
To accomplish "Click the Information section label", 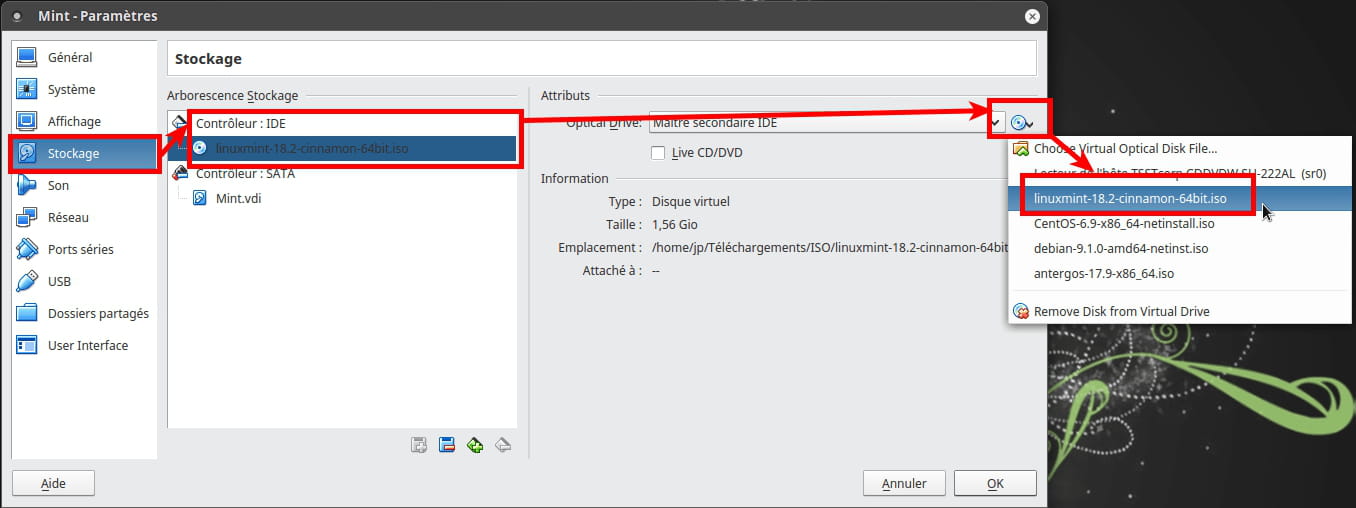I will click(x=574, y=178).
